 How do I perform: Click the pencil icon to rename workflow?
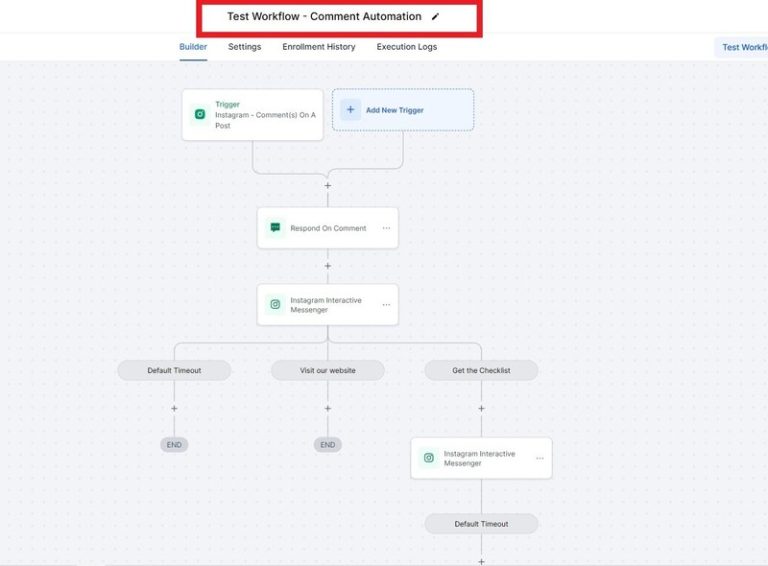click(x=435, y=17)
